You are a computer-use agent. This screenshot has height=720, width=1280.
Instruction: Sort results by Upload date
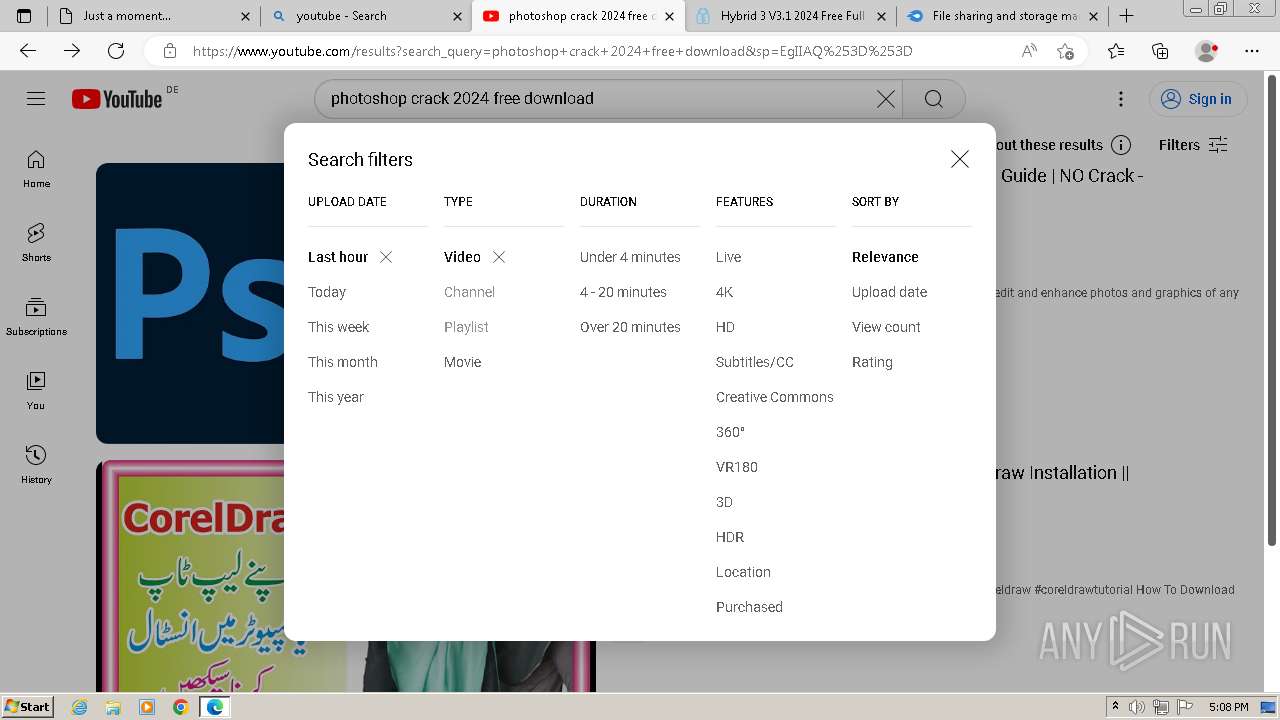point(889,292)
